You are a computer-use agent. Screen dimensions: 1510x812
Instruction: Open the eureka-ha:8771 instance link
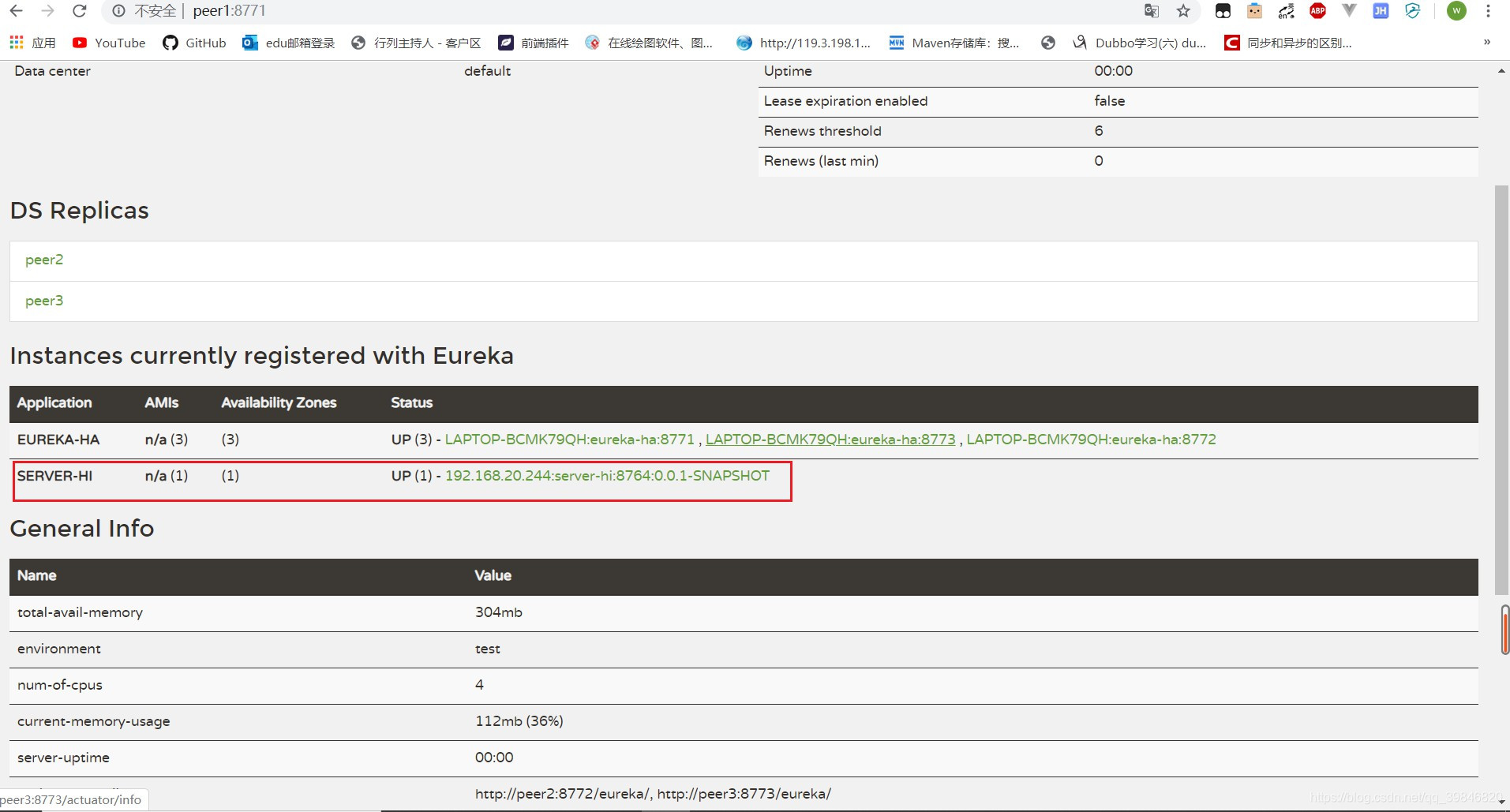point(570,440)
